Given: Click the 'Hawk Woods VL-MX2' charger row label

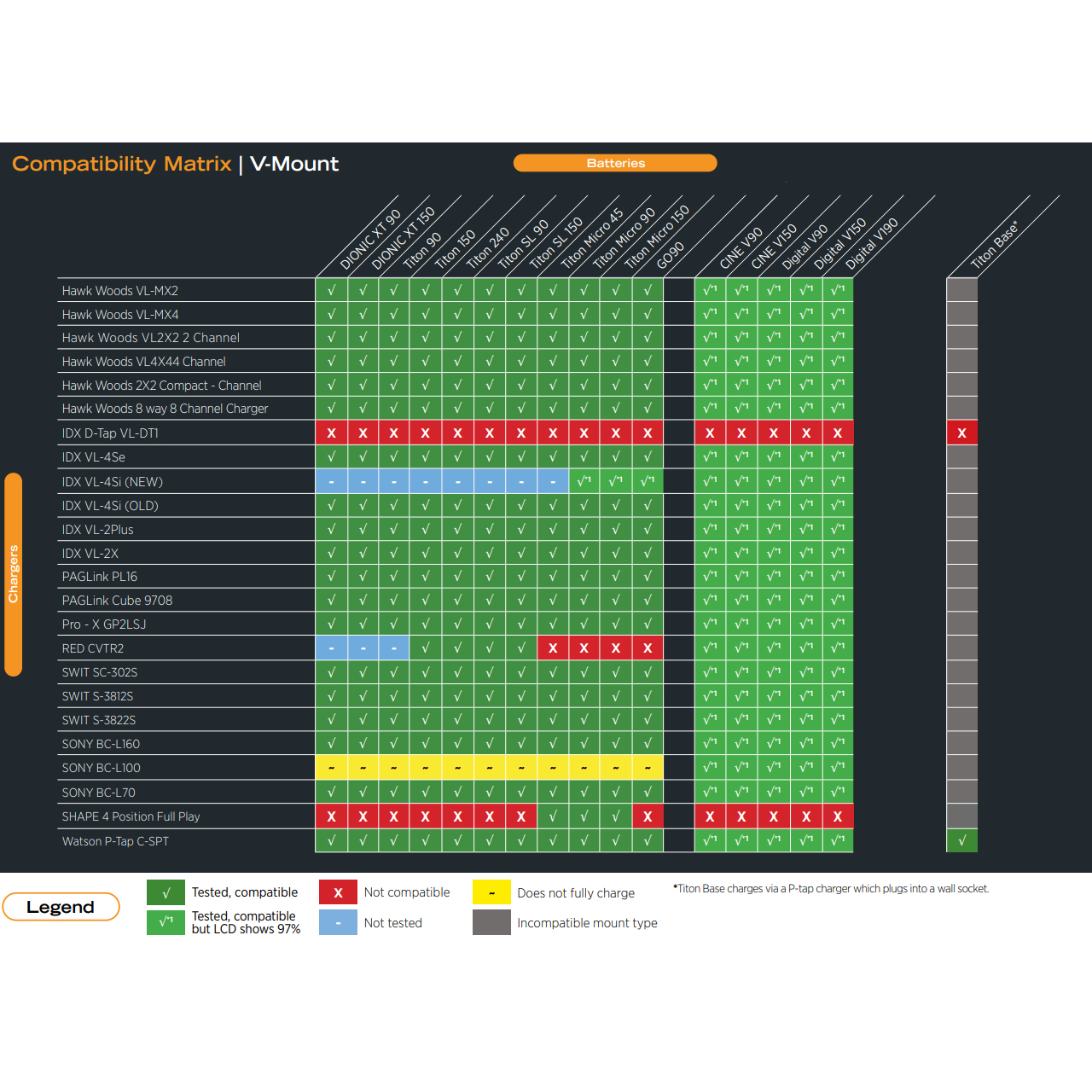Looking at the screenshot, I should (120, 291).
